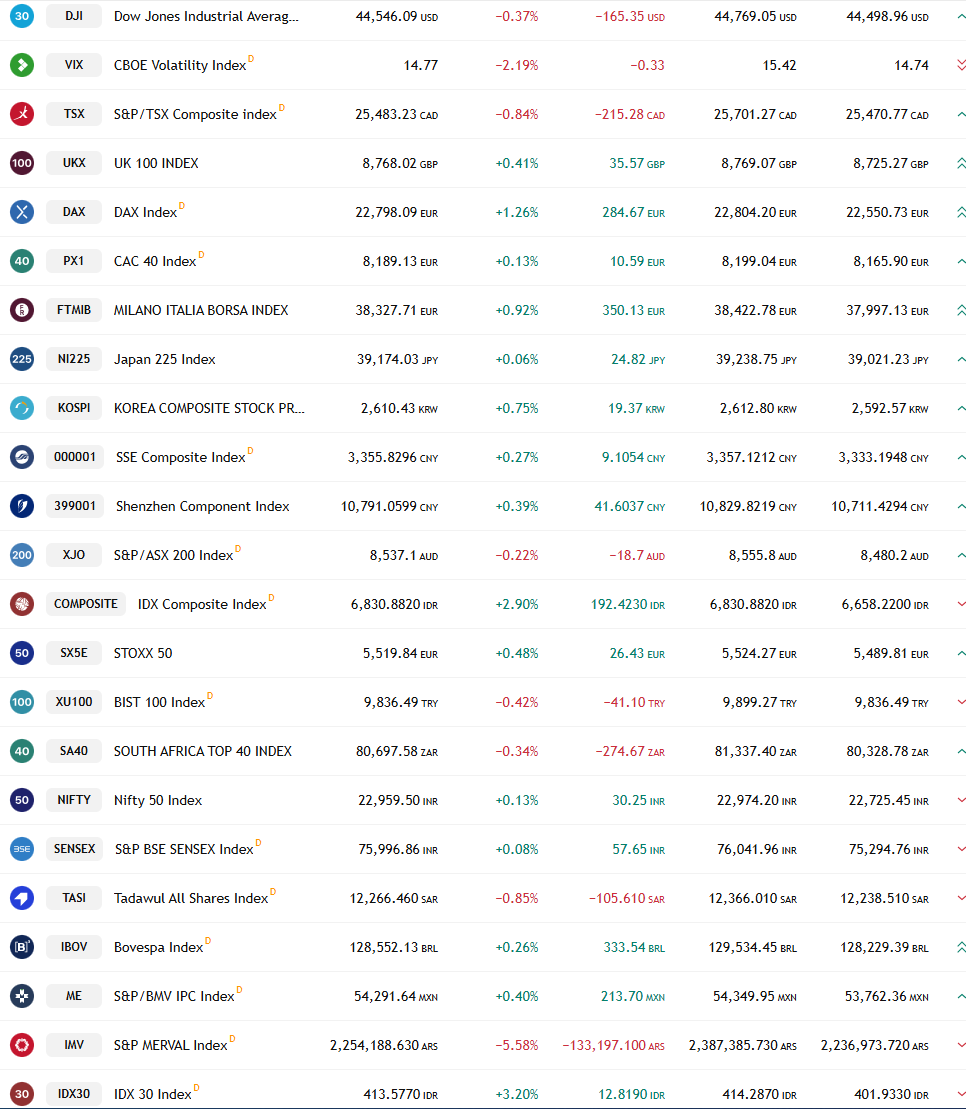Screen dimensions: 966x1109
Task: Select the COMPOSITE ticker badge
Action: coord(86,603)
